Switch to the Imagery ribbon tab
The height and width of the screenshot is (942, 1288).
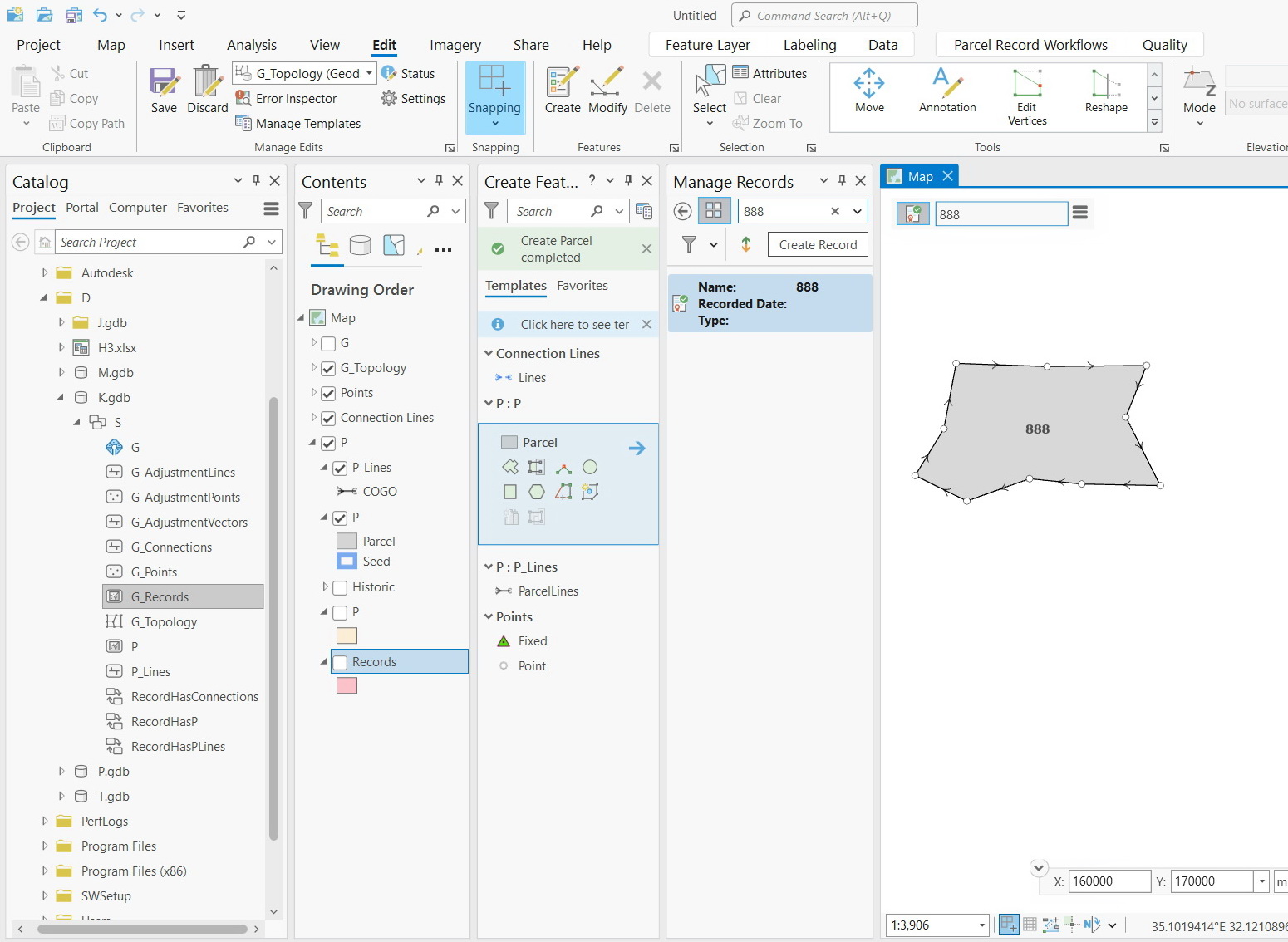[x=455, y=45]
